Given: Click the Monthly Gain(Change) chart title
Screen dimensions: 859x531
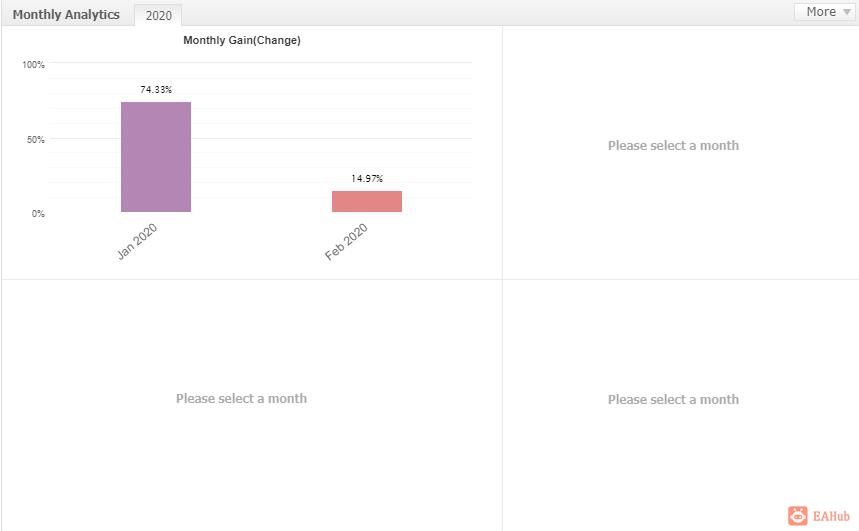Looking at the screenshot, I should click(x=242, y=40).
